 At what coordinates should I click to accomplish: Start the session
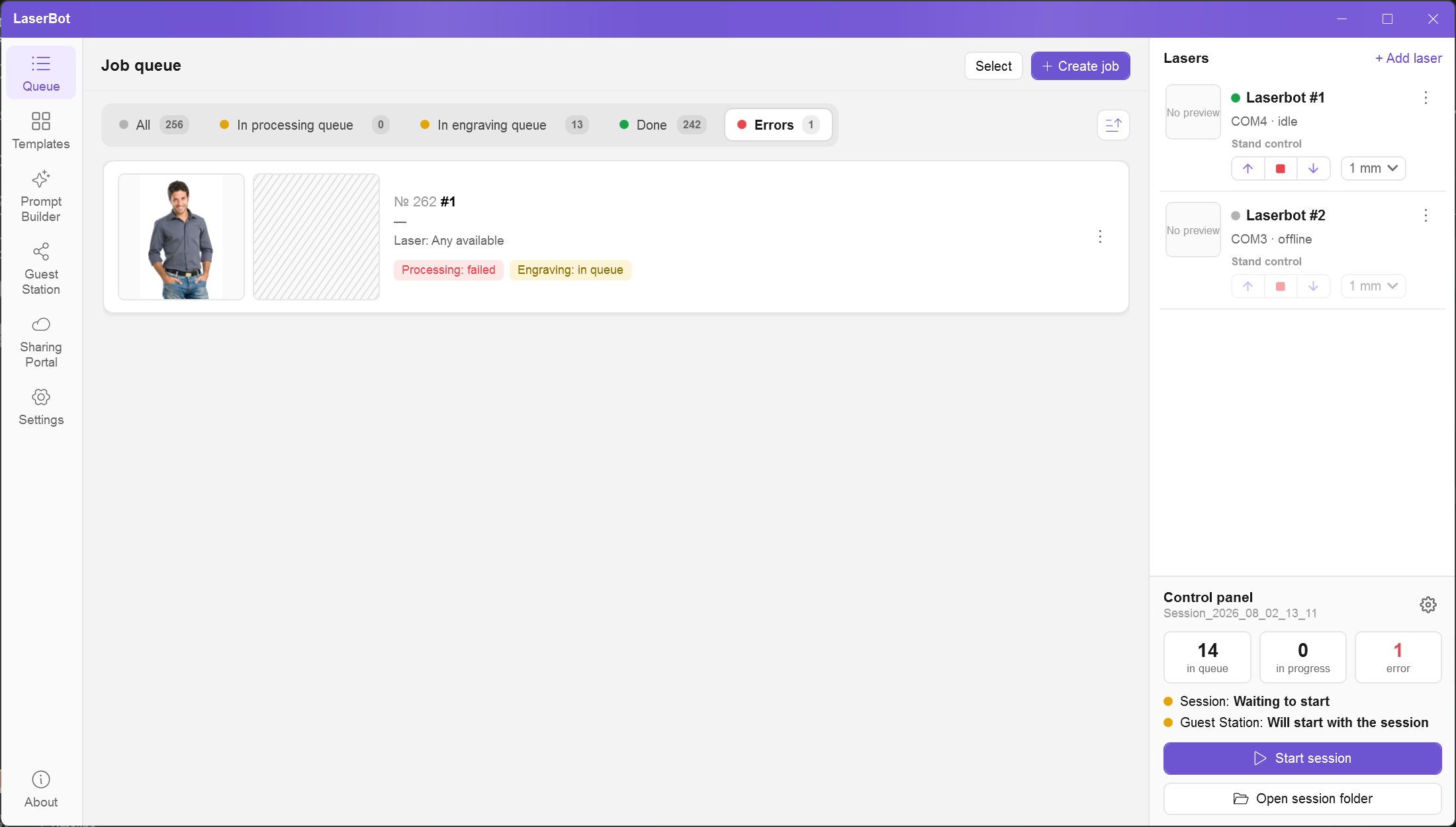coord(1302,758)
